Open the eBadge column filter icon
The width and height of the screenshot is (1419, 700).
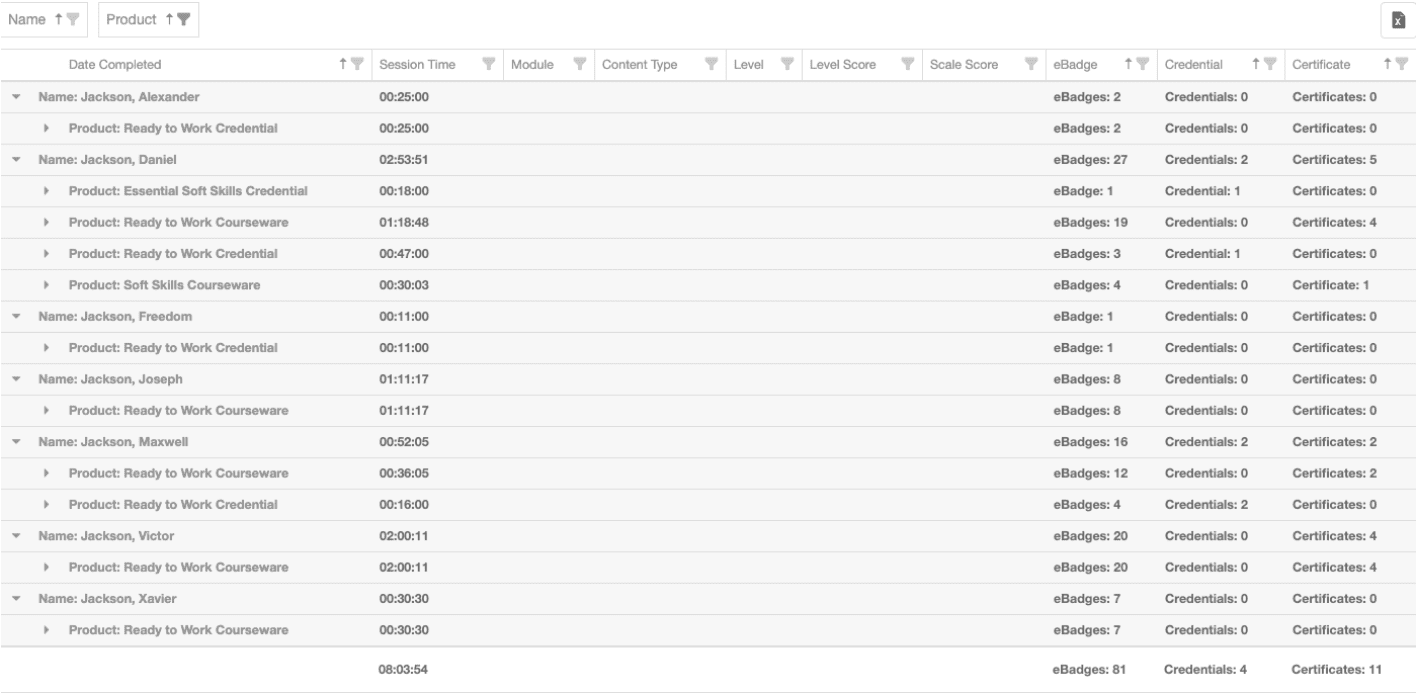point(1143,65)
